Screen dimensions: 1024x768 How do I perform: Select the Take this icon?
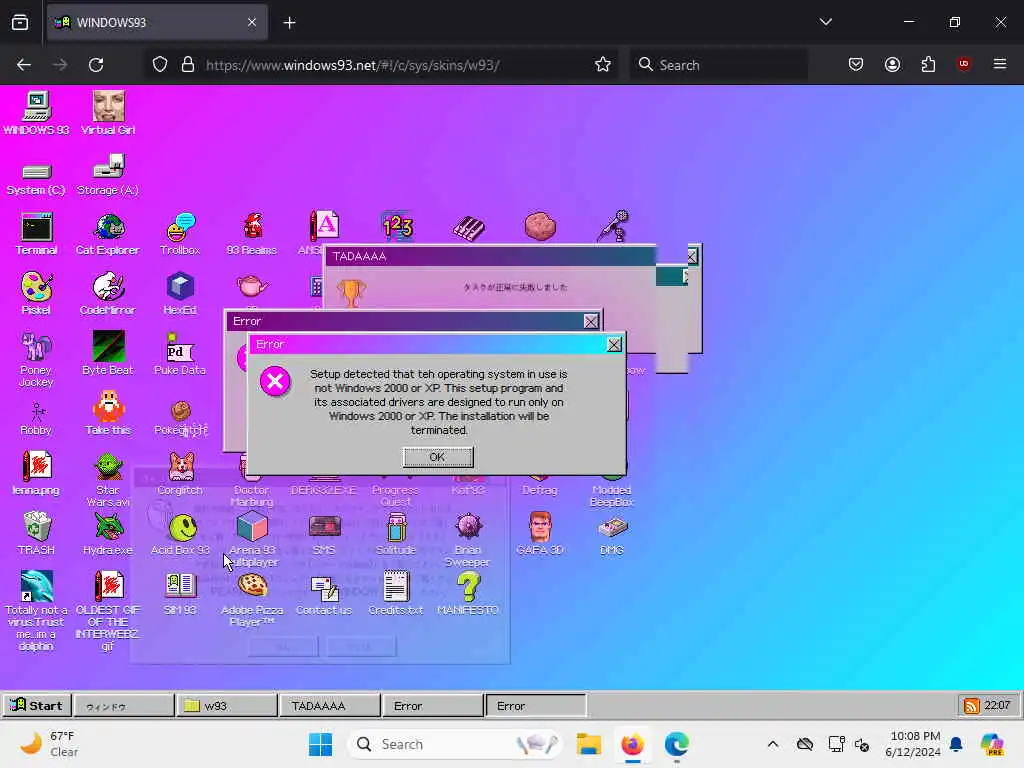pyautogui.click(x=108, y=413)
